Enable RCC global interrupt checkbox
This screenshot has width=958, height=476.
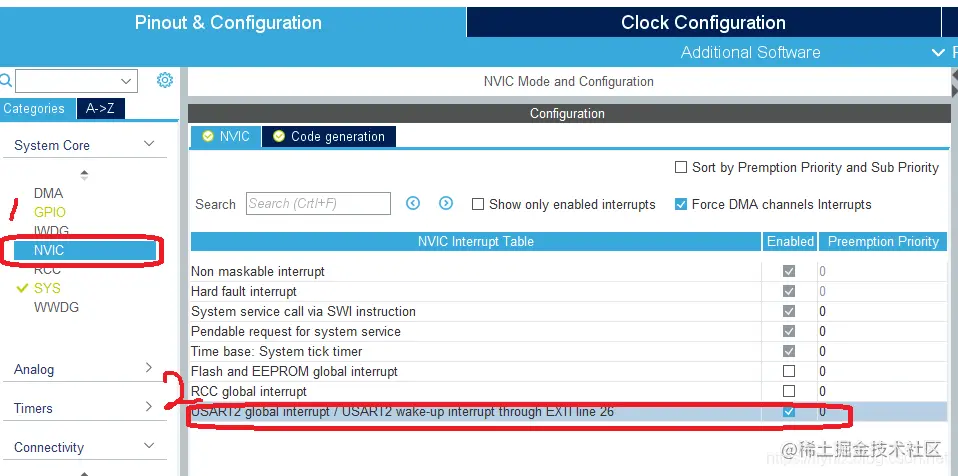[789, 390]
